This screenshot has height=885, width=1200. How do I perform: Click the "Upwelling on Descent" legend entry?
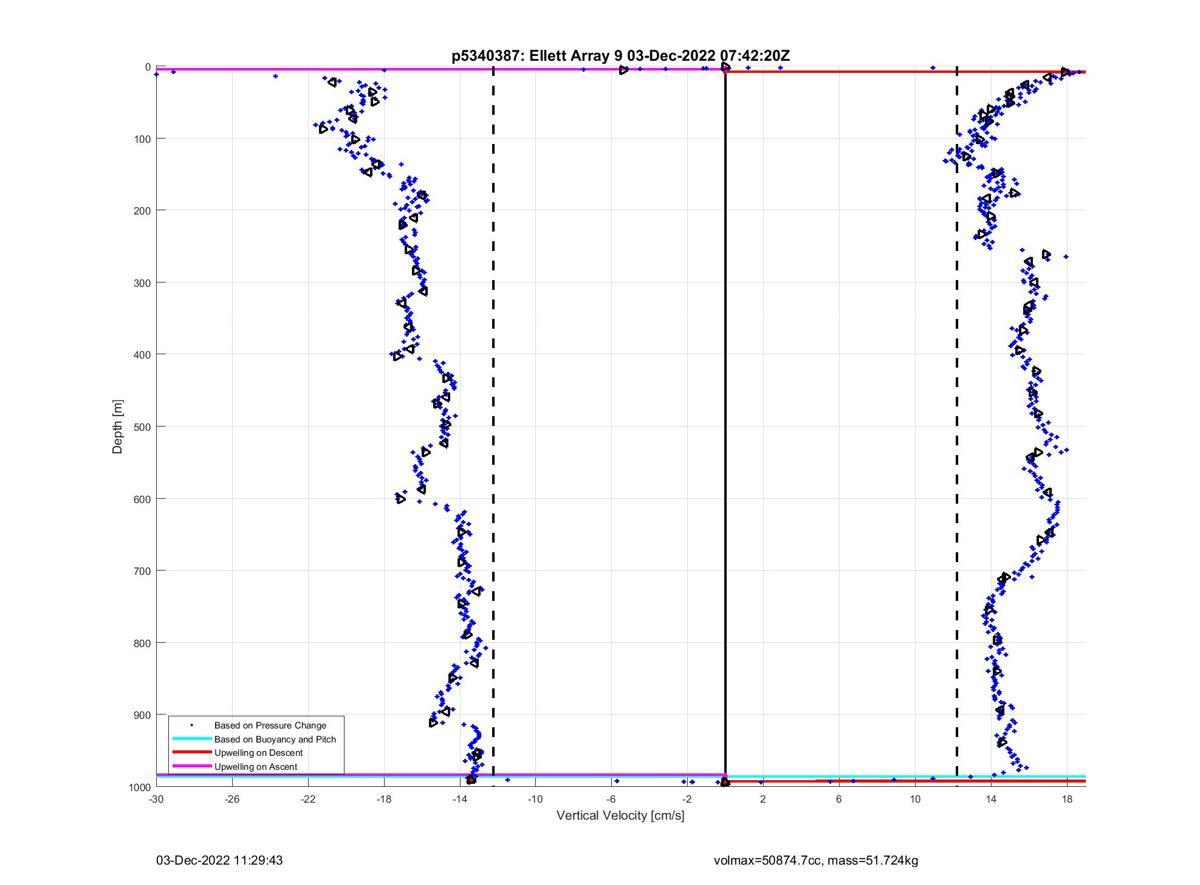[258, 753]
